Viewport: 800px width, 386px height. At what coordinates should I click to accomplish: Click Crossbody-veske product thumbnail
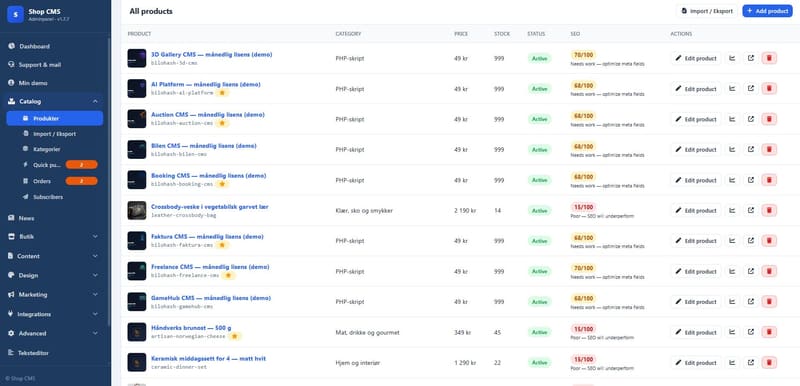pyautogui.click(x=137, y=211)
